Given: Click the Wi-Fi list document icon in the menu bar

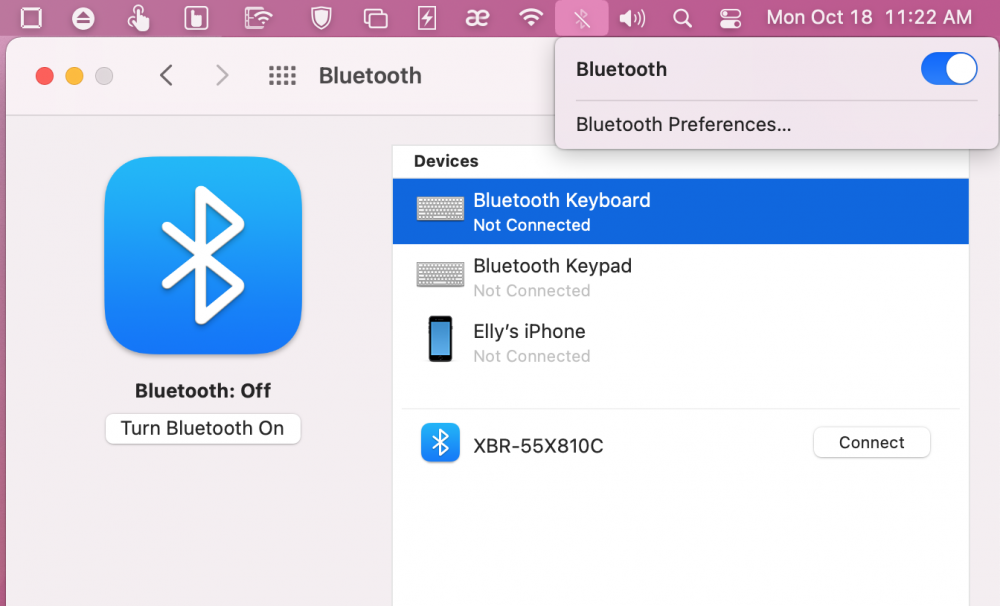Looking at the screenshot, I should click(258, 18).
